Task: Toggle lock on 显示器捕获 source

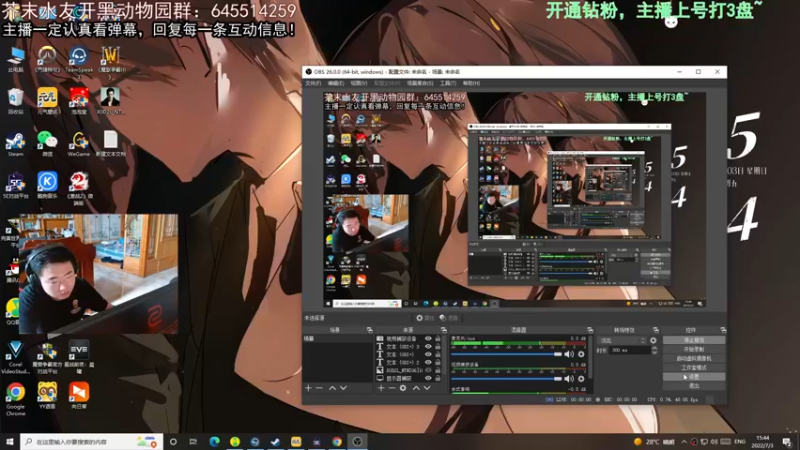Action: tap(438, 378)
